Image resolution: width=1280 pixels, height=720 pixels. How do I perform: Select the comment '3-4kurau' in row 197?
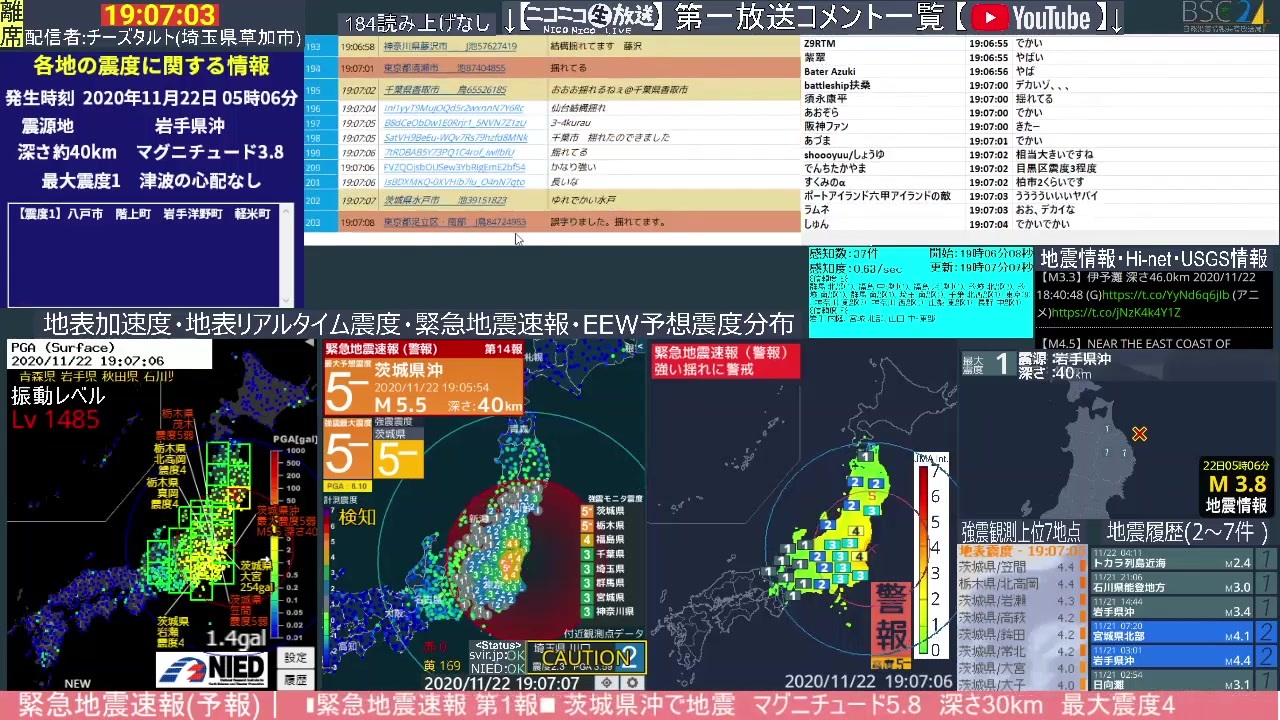[x=571, y=123]
